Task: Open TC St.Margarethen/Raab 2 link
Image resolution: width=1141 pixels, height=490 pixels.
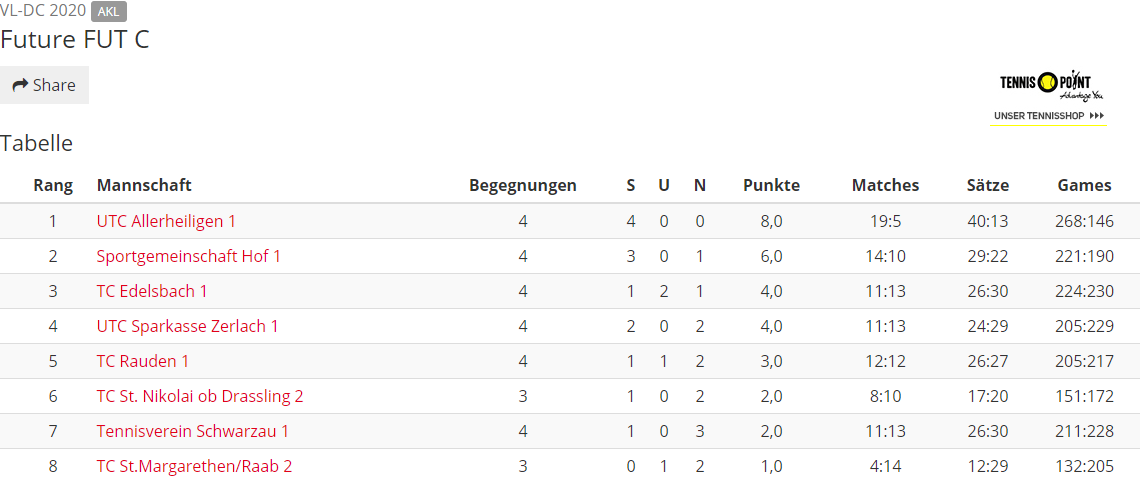Action: coord(194,466)
